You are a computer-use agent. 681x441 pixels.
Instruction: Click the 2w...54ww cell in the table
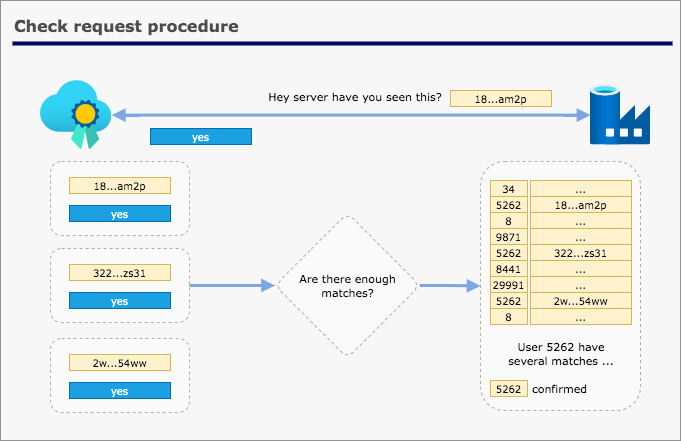pyautogui.click(x=581, y=301)
